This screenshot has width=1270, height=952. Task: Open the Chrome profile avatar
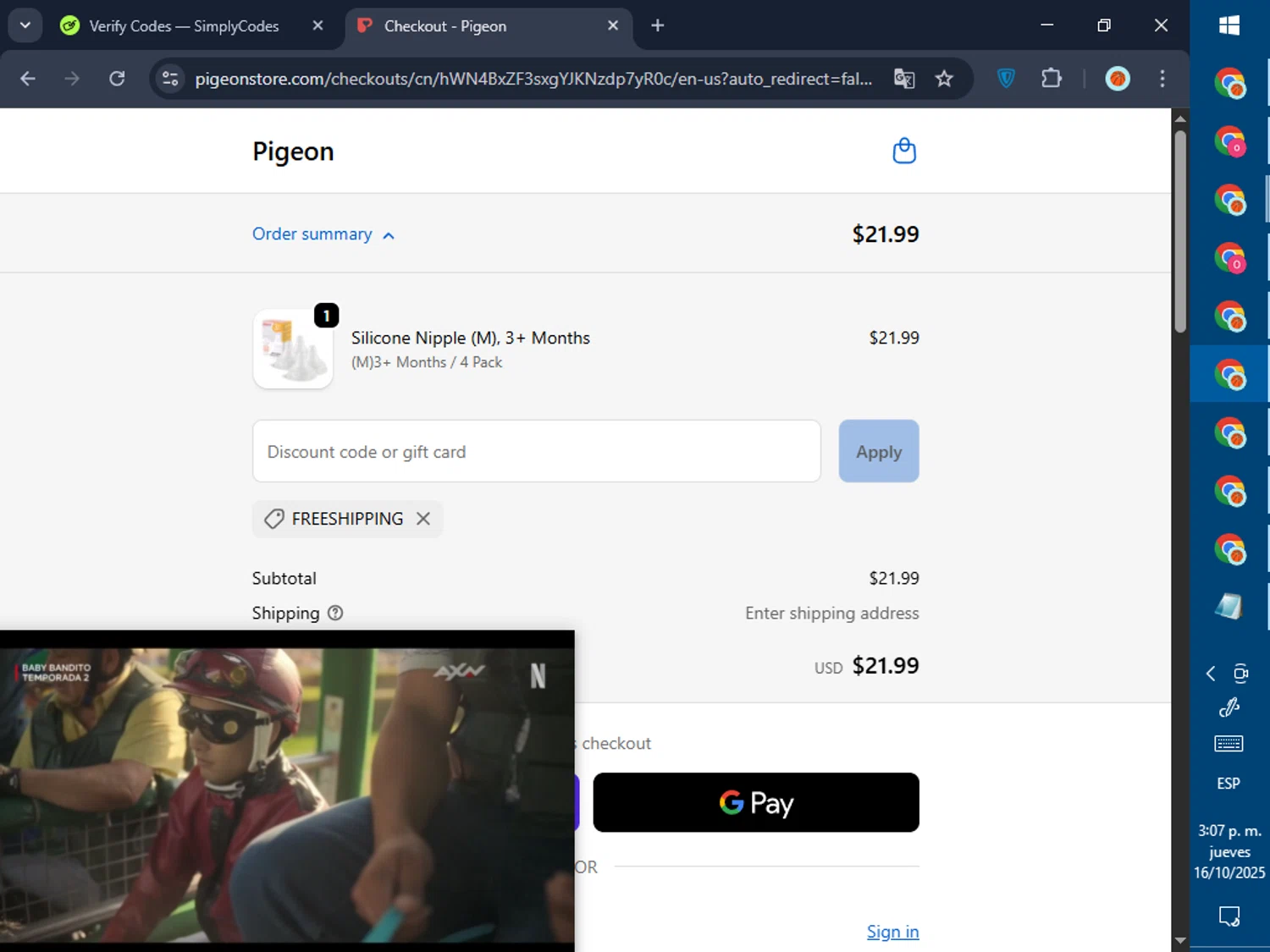(x=1118, y=79)
